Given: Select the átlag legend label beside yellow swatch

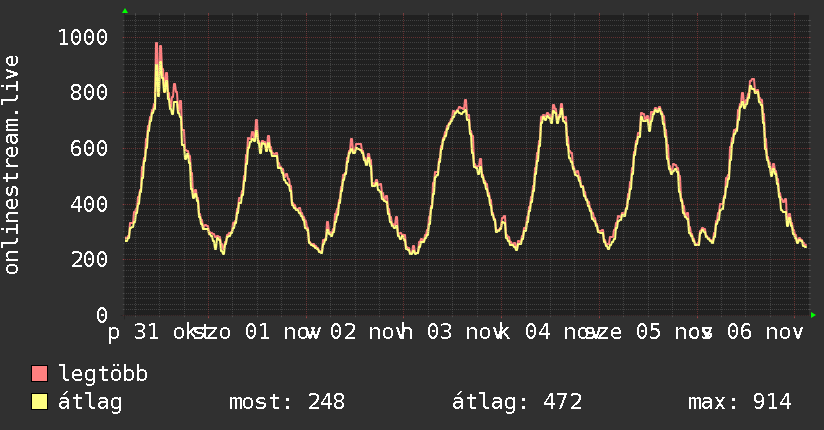Looking at the screenshot, I should [90, 402].
